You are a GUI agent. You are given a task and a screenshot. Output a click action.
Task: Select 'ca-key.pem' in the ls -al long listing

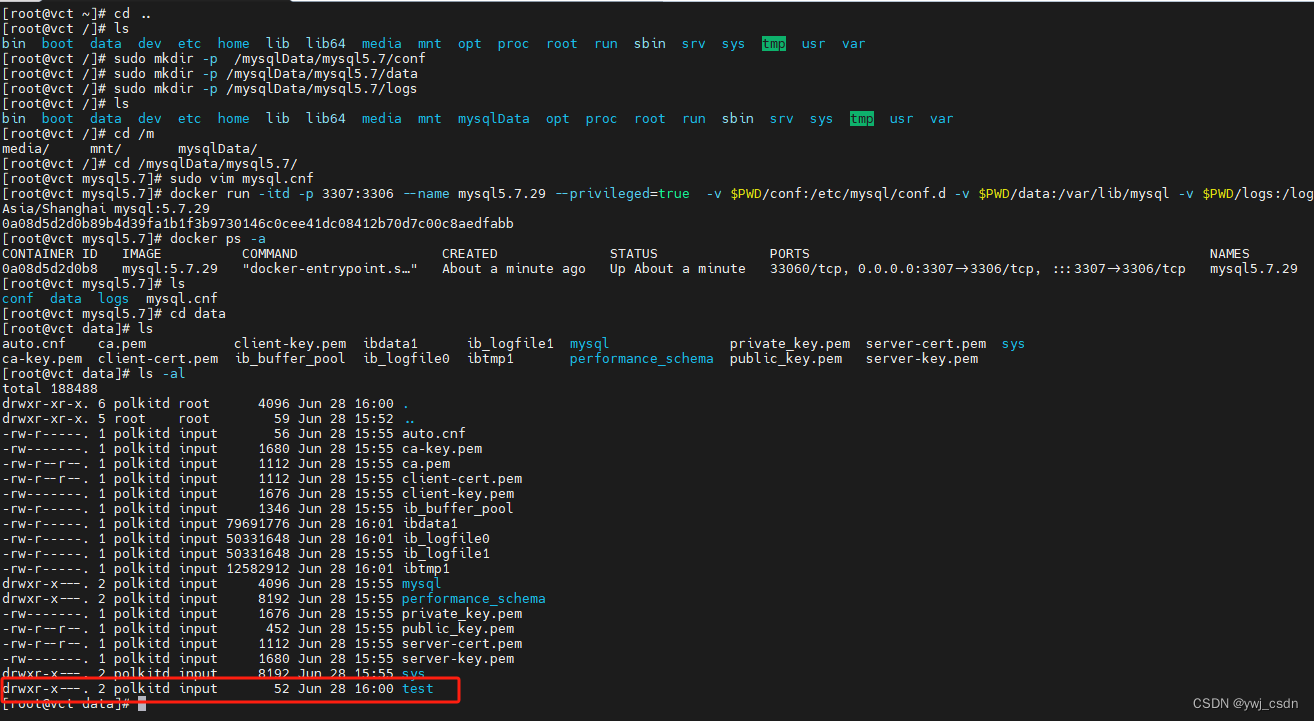tap(442, 449)
